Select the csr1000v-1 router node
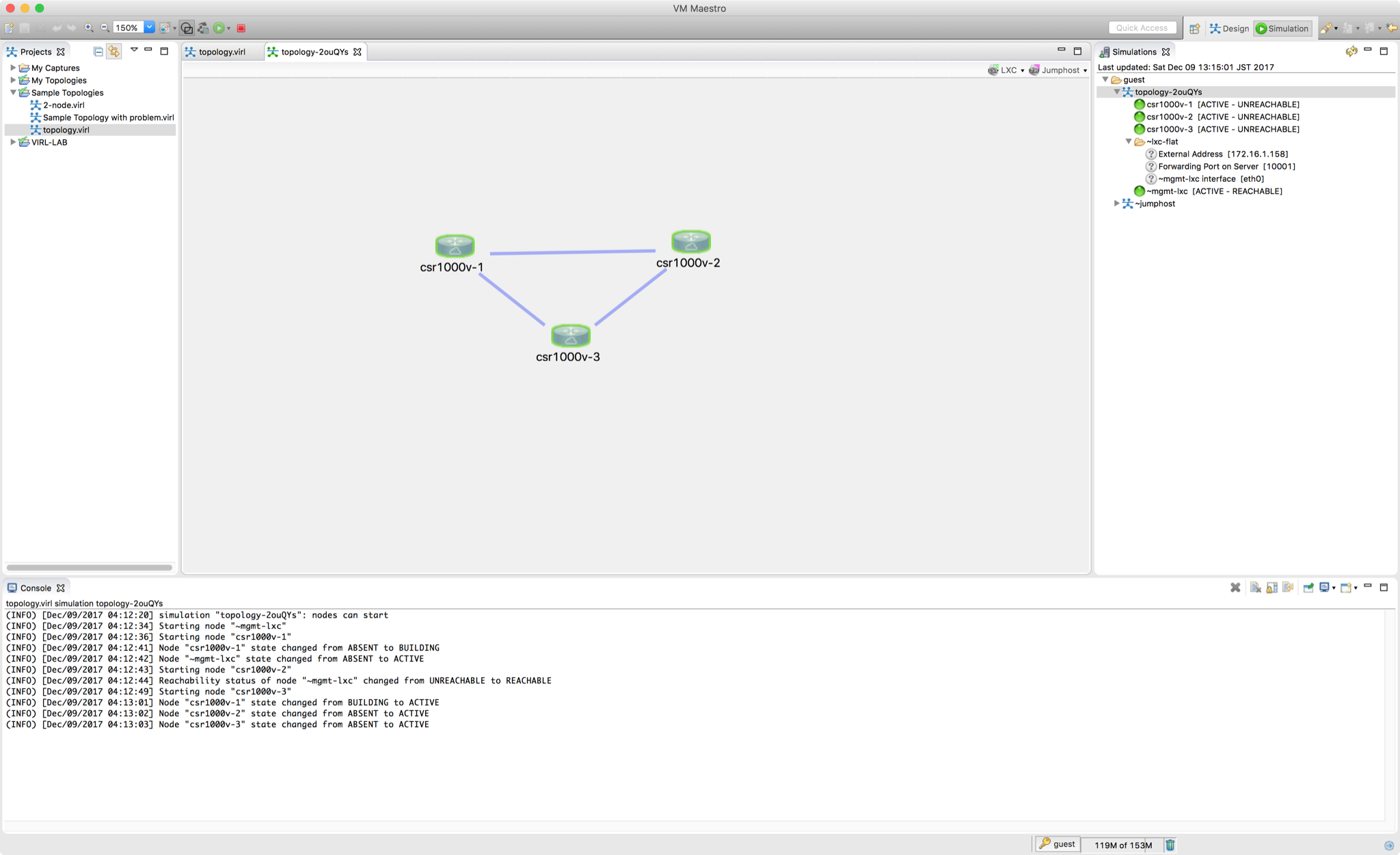Viewport: 1400px width, 855px height. [455, 246]
